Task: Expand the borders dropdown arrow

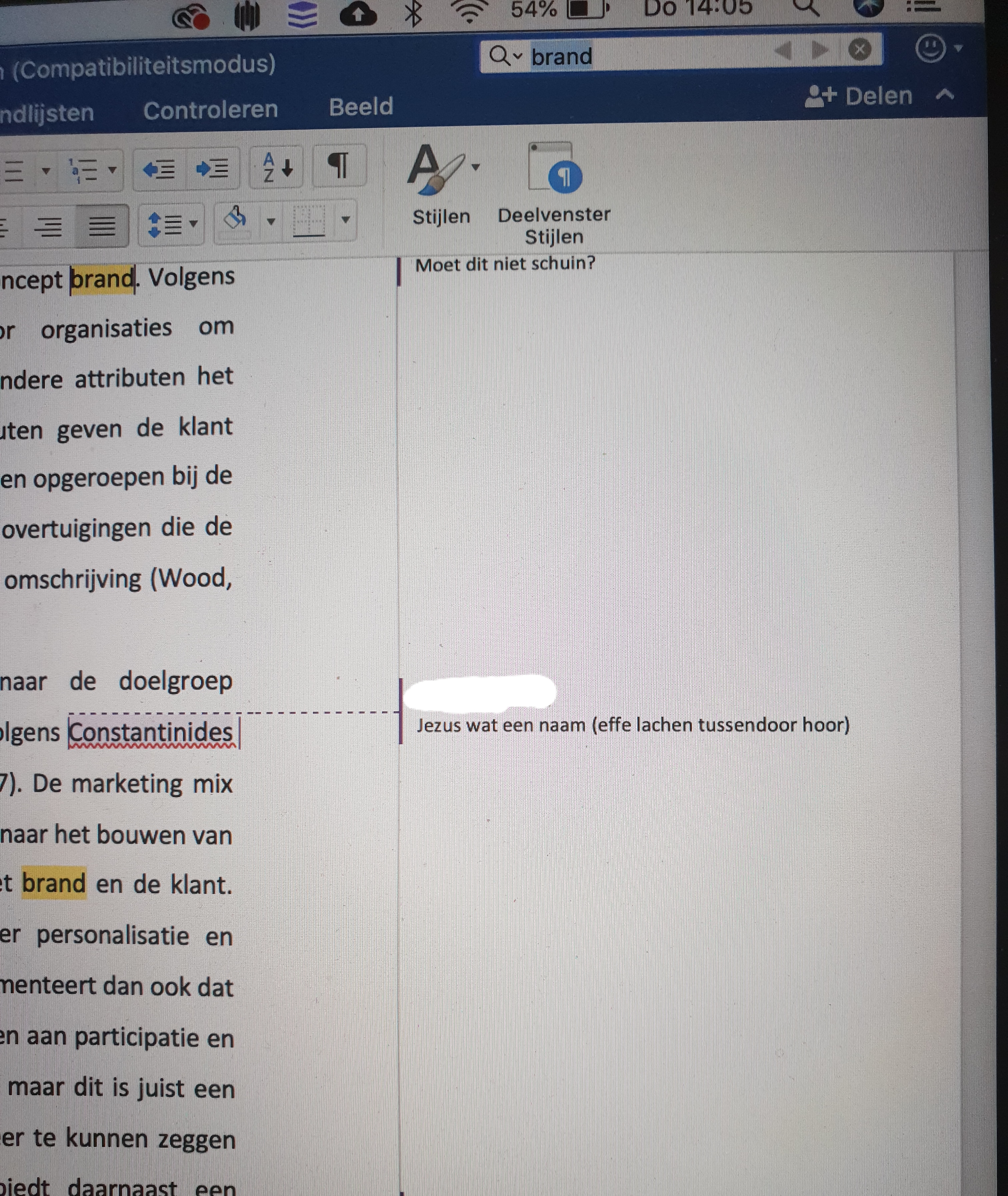Action: click(345, 219)
